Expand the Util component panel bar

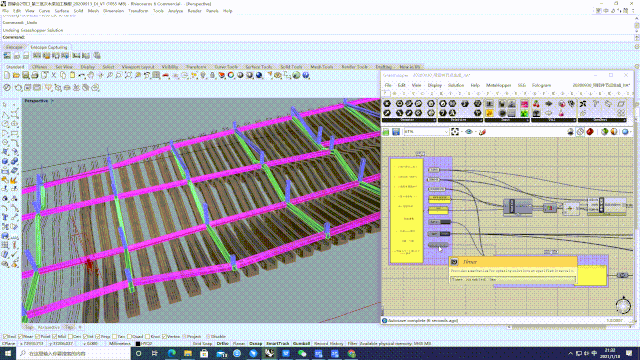click(554, 120)
